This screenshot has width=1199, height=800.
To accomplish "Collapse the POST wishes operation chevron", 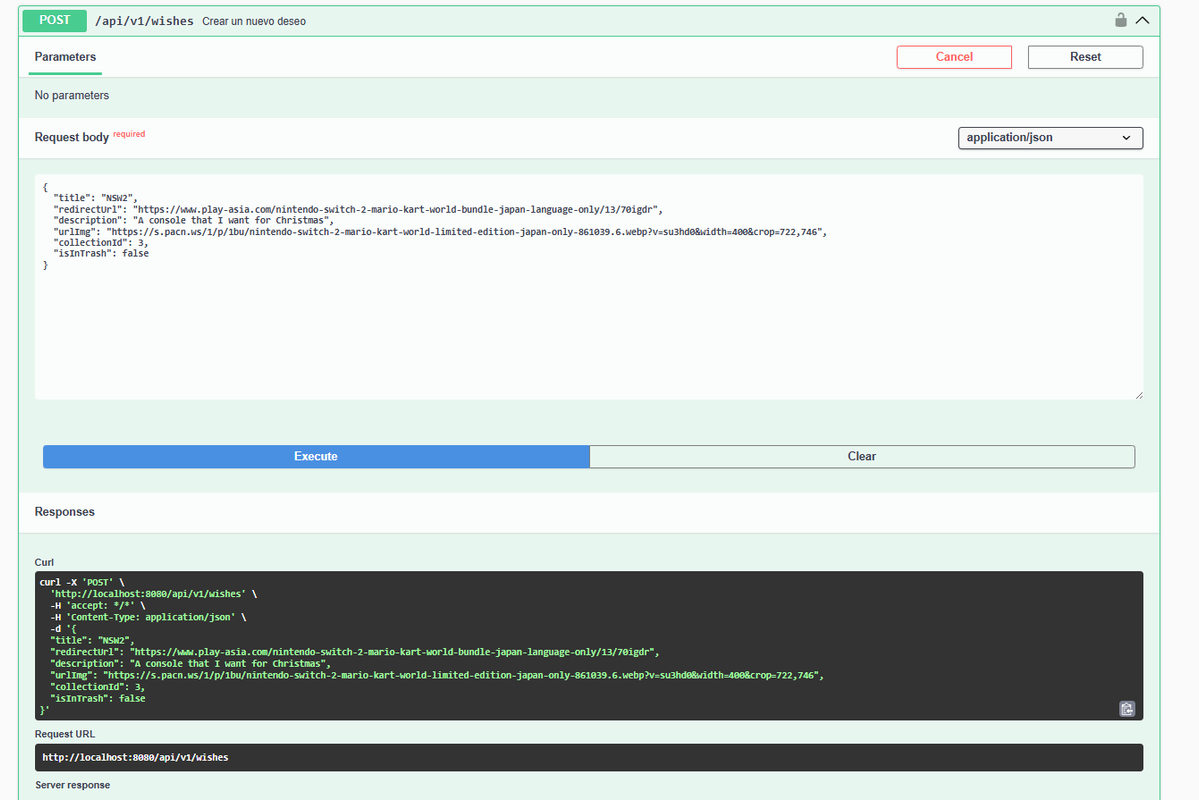I will pos(1142,21).
